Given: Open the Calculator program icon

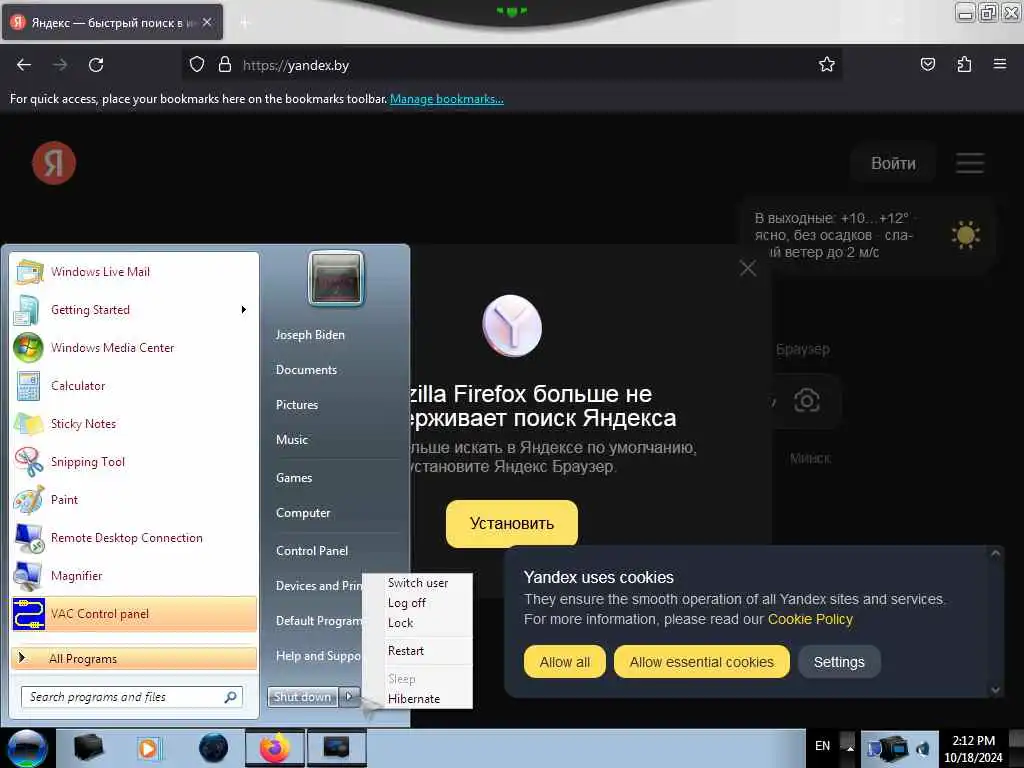Looking at the screenshot, I should click(x=28, y=385).
